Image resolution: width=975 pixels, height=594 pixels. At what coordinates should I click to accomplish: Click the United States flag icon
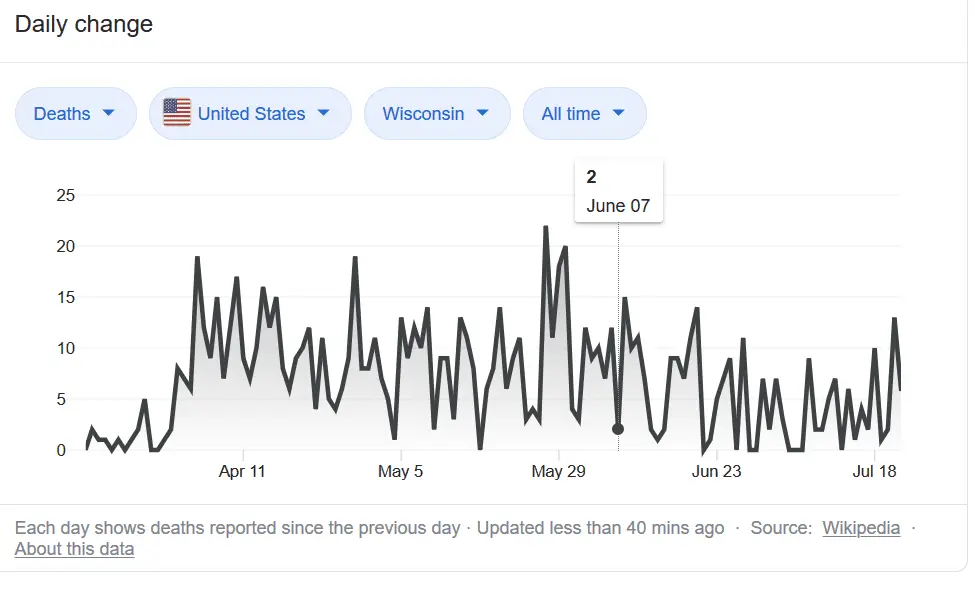177,113
